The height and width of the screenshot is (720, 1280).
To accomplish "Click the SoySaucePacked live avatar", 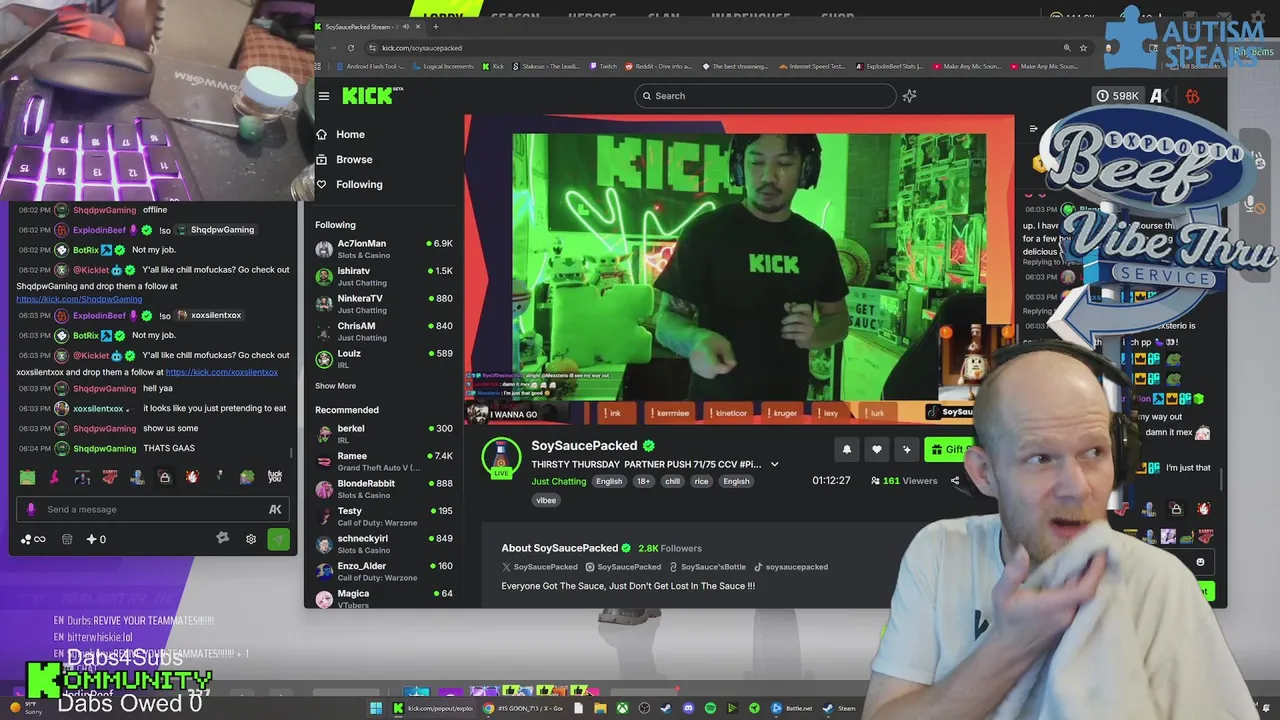I will click(x=501, y=458).
